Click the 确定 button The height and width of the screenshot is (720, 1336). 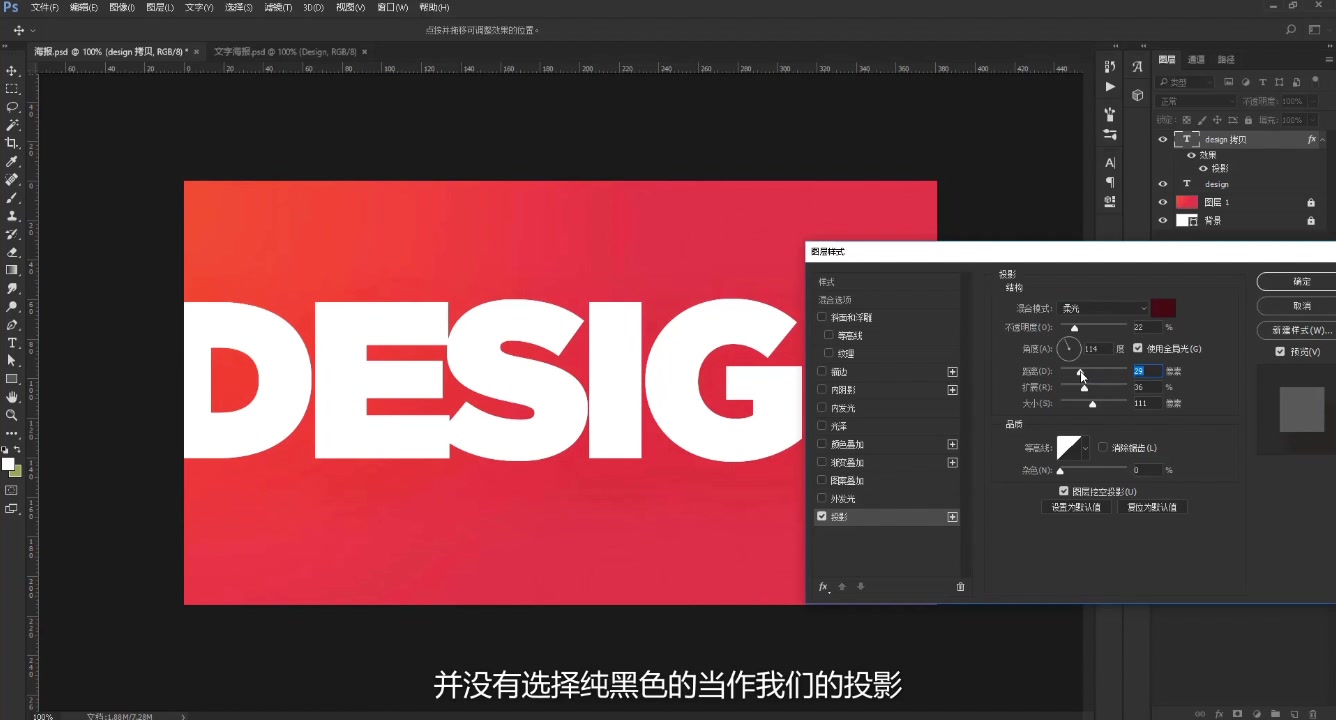tap(1301, 281)
